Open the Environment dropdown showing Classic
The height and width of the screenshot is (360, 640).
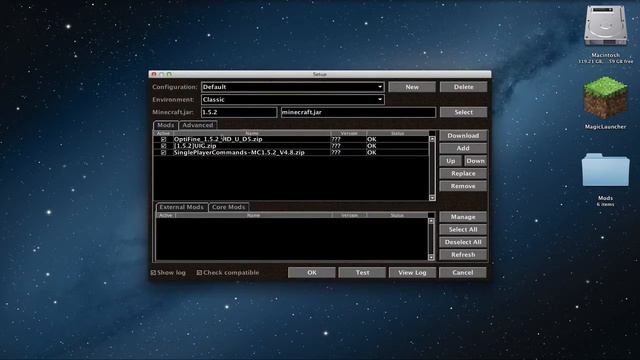point(292,100)
